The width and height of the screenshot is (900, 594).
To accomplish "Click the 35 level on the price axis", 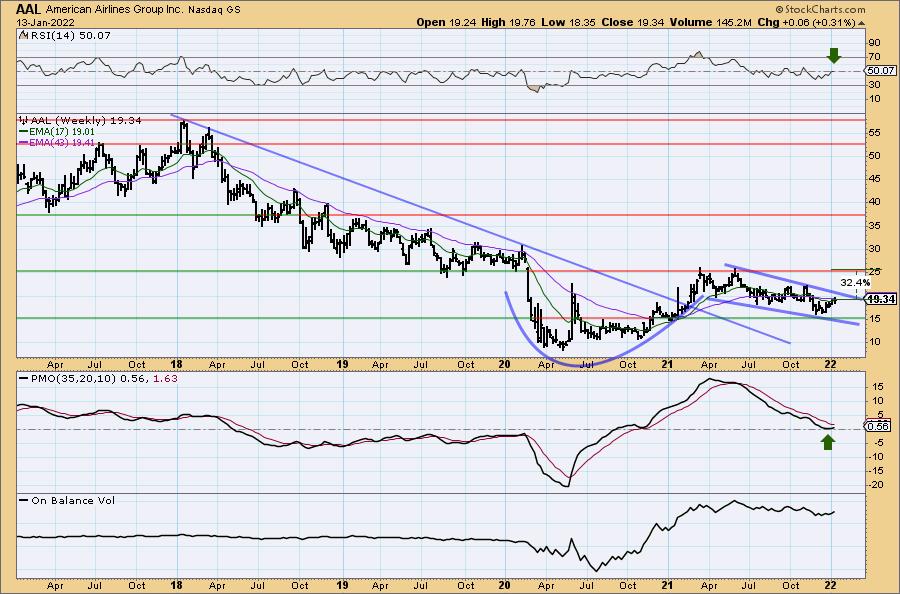I will (x=875, y=226).
